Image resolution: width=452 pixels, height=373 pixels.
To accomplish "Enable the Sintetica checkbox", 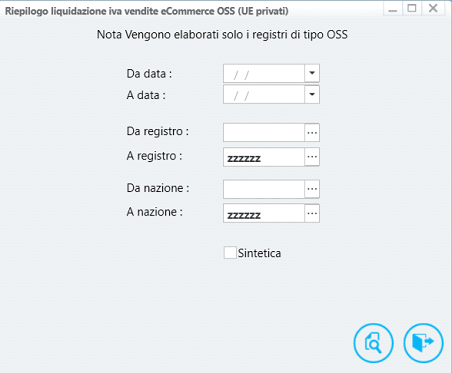I will (x=230, y=253).
